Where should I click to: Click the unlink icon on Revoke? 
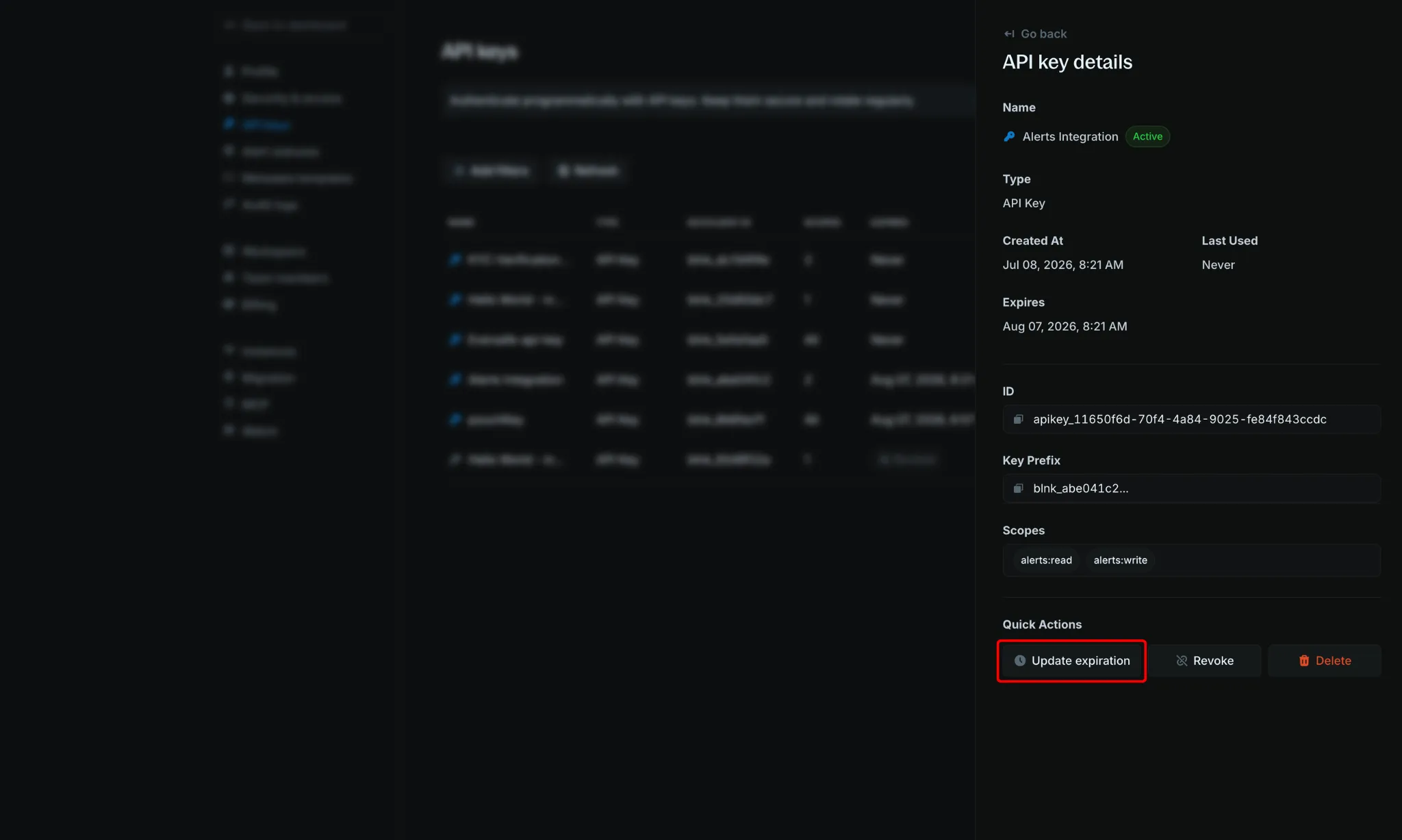1182,661
